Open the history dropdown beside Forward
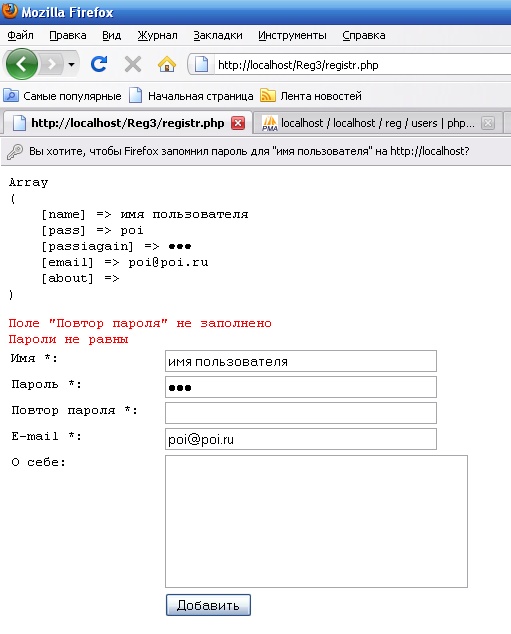Image resolution: width=511 pixels, height=634 pixels. click(x=72, y=64)
